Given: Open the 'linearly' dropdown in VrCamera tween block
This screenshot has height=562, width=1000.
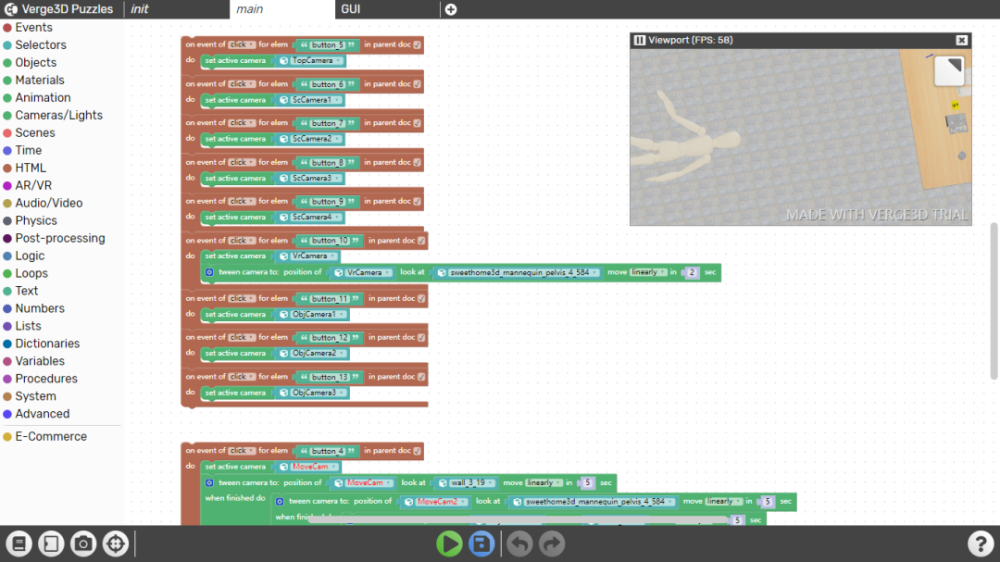Looking at the screenshot, I should (648, 272).
